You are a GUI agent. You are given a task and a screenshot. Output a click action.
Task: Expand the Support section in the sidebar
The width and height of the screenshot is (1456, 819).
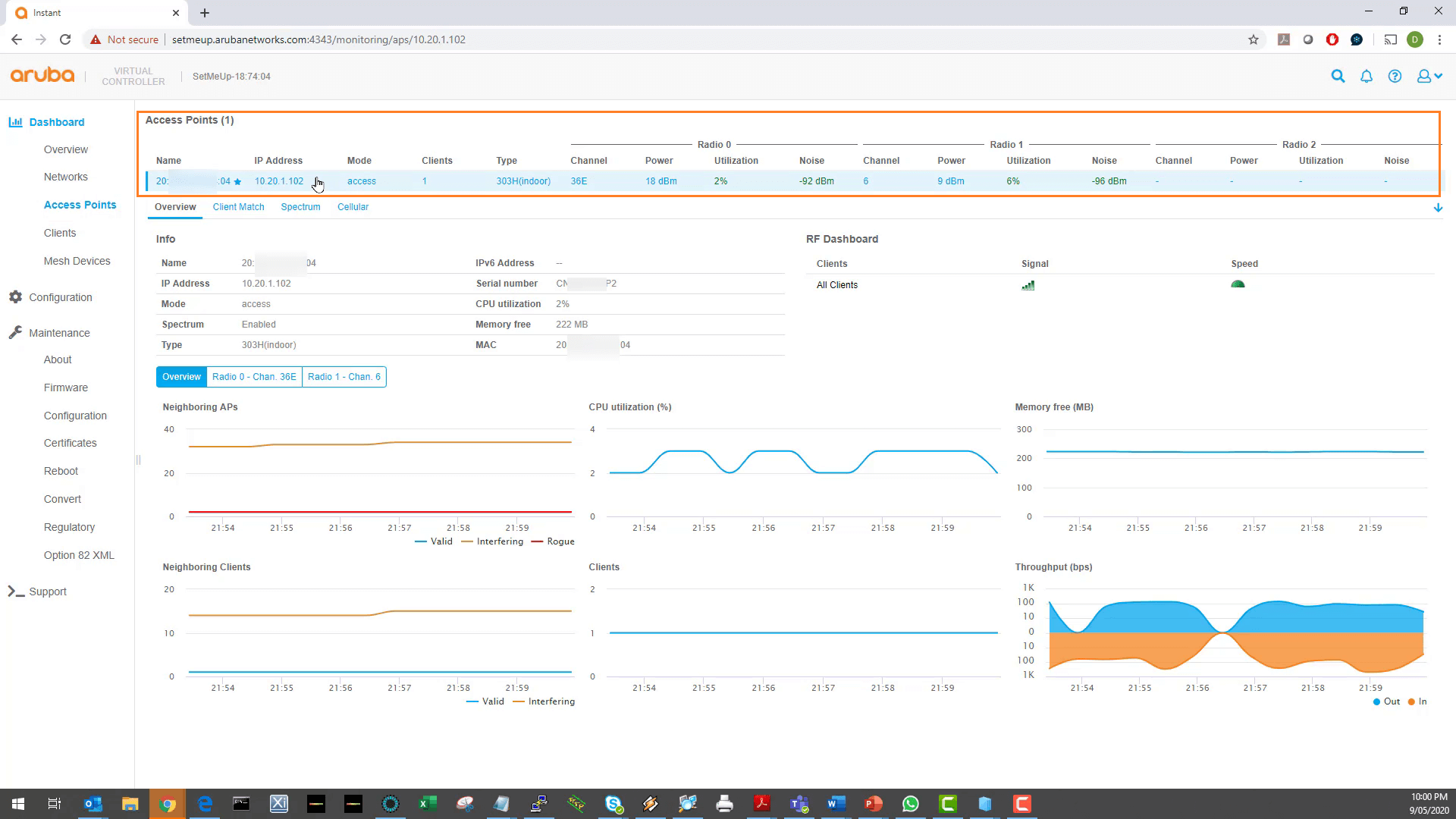[x=48, y=591]
